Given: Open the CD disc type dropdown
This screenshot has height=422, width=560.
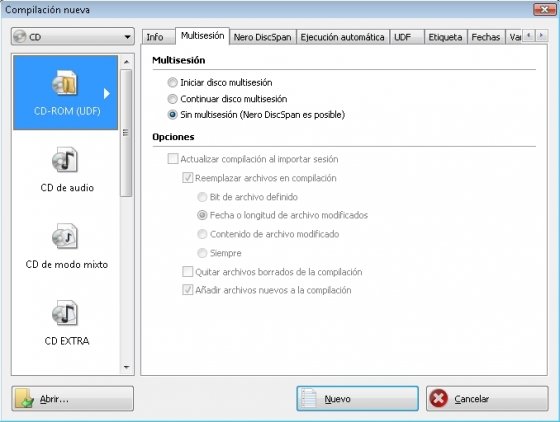Looking at the screenshot, I should [73, 36].
